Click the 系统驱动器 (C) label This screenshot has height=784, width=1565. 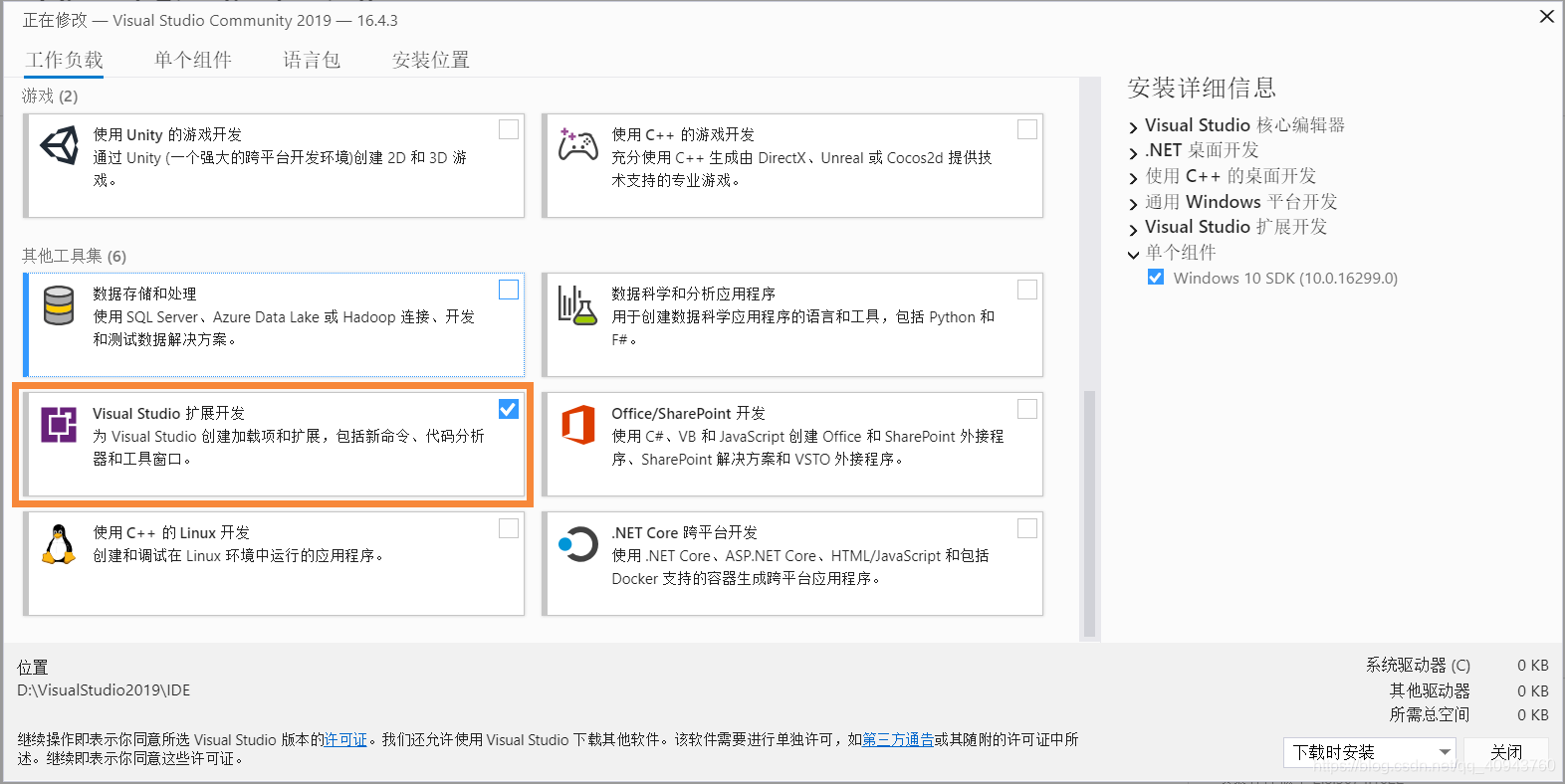[1418, 665]
